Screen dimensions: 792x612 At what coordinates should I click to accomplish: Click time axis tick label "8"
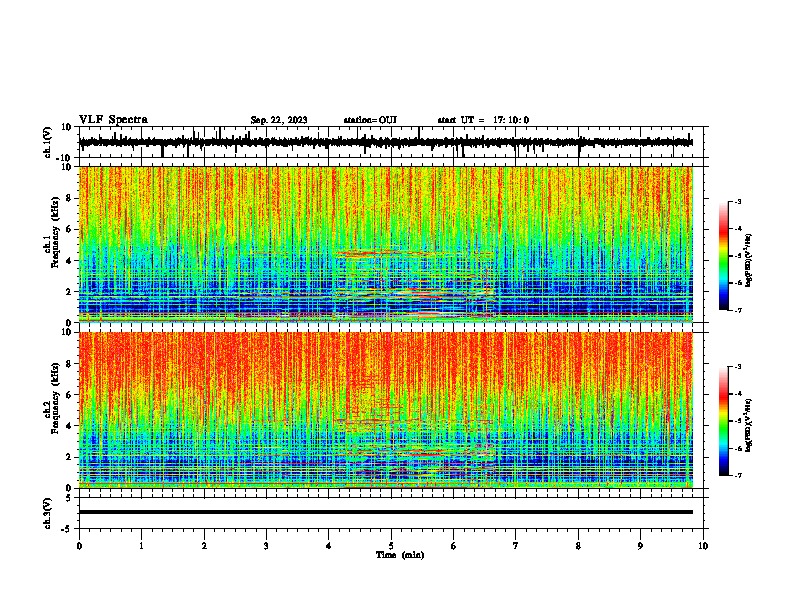(x=578, y=546)
